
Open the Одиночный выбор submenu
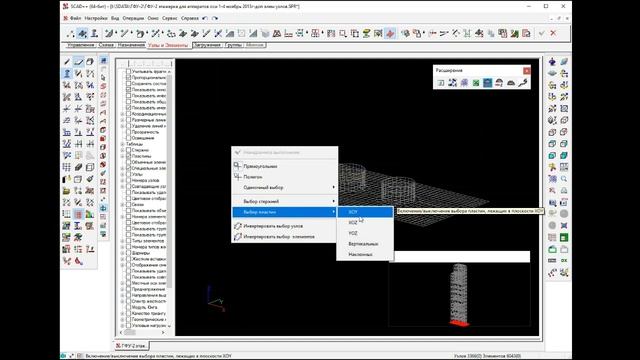coord(284,187)
